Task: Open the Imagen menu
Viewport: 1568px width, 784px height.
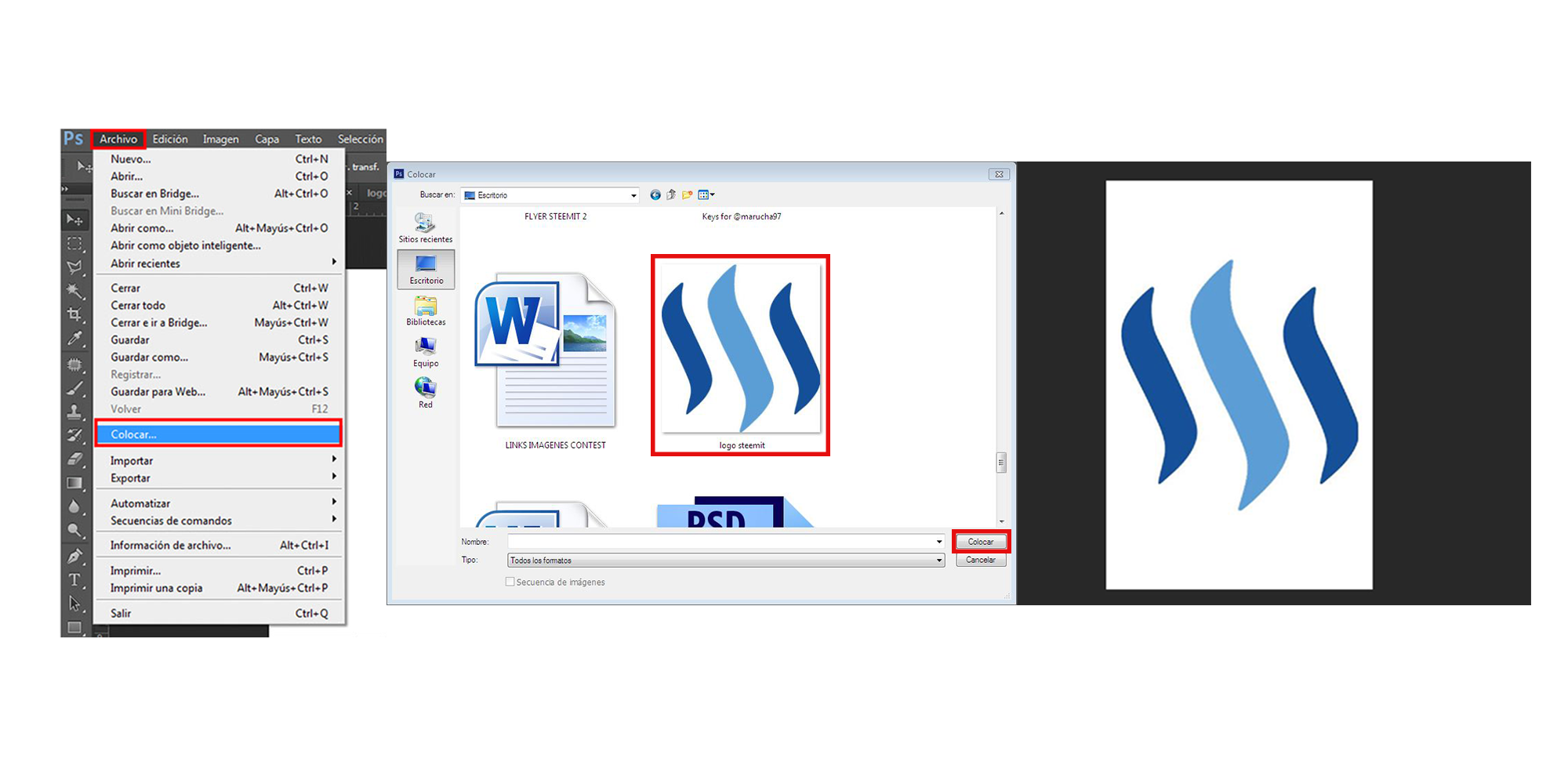Action: click(x=221, y=139)
